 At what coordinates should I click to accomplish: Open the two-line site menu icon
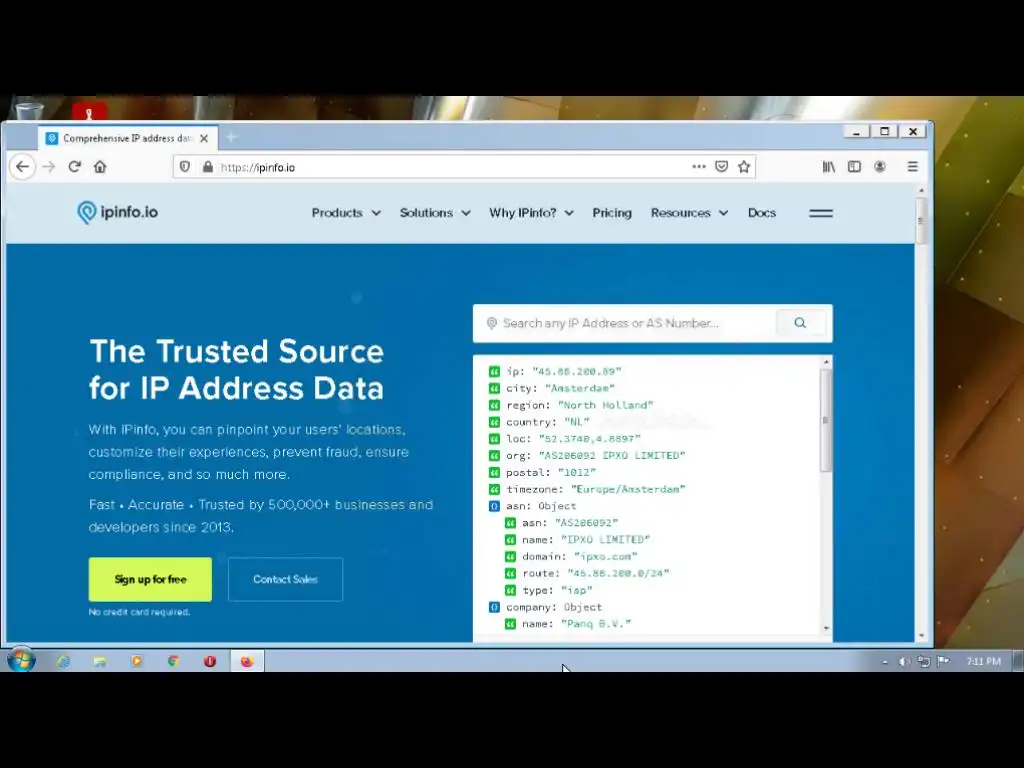(x=821, y=213)
